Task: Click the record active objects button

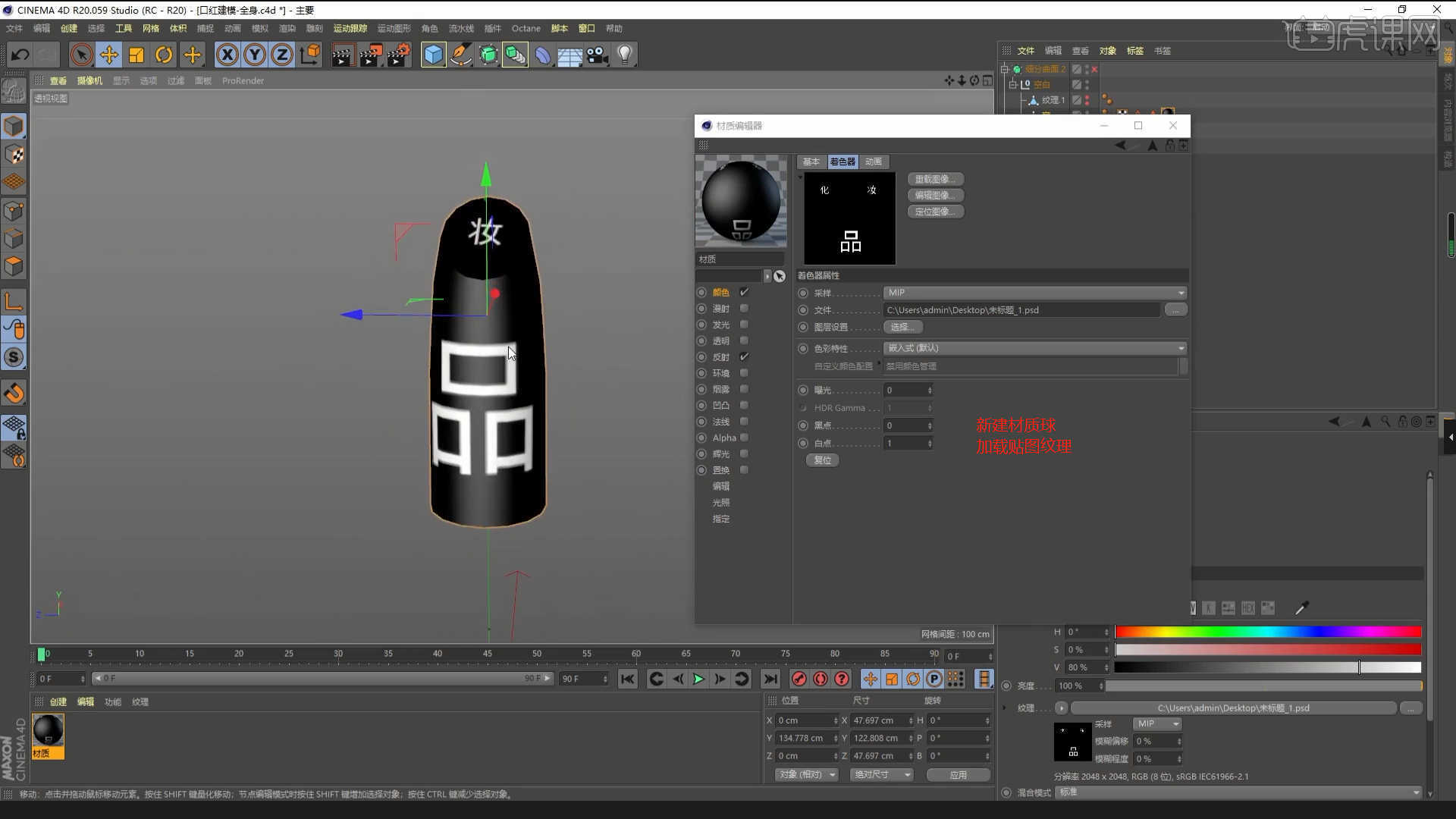Action: point(799,679)
